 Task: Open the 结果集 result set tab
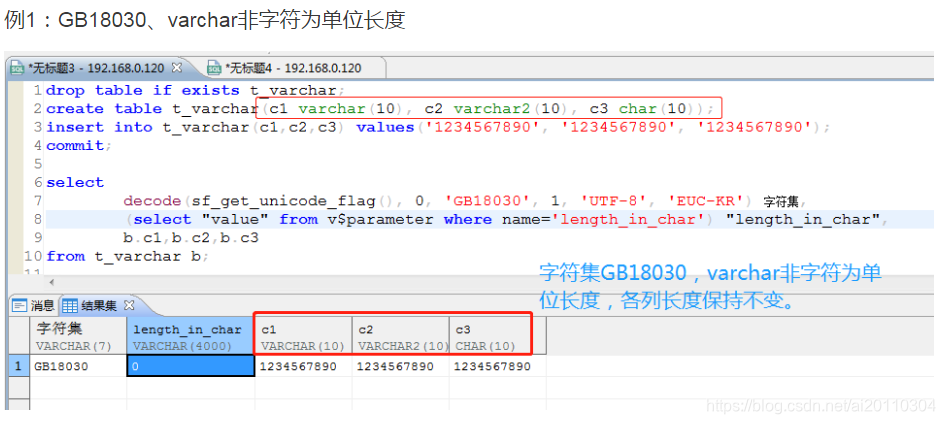click(99, 306)
